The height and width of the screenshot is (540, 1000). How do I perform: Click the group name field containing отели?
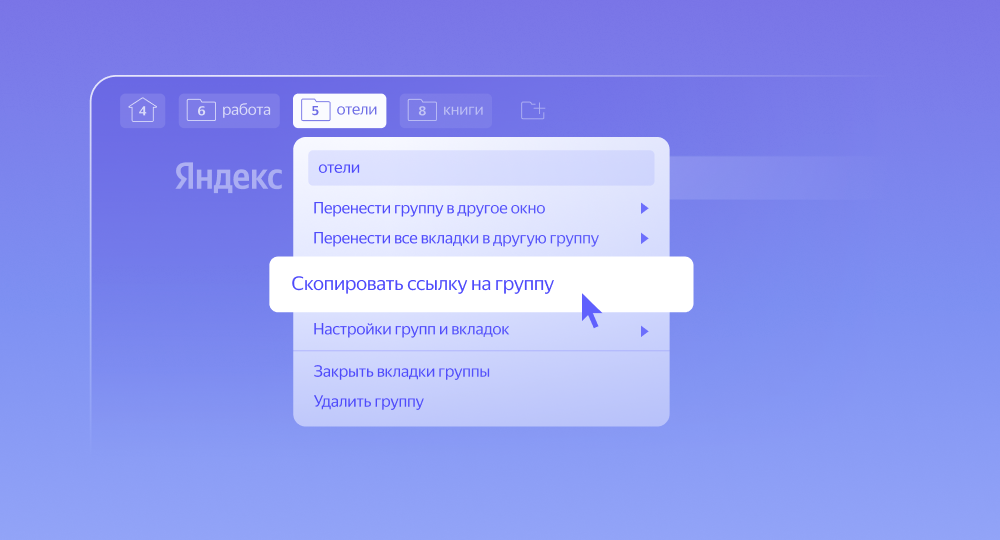coord(481,168)
